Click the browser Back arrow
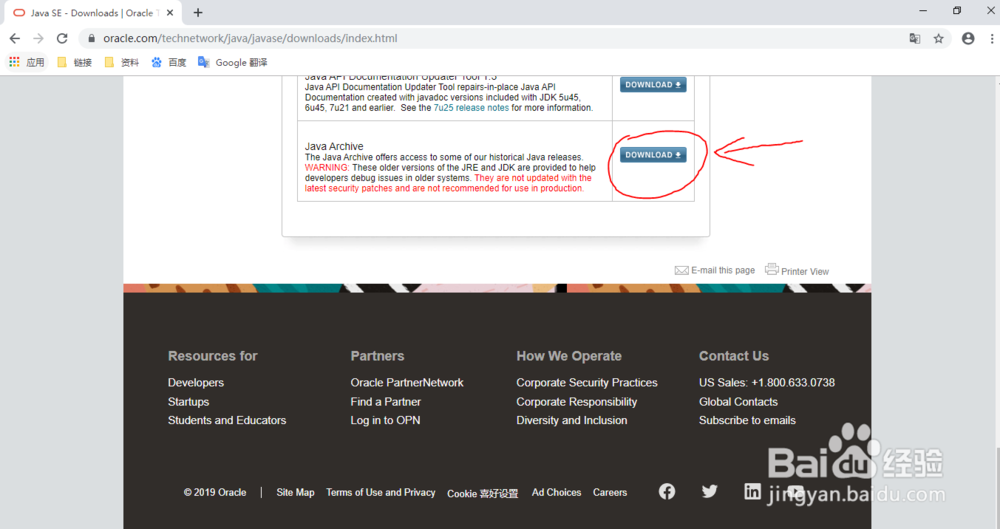 tap(15, 38)
